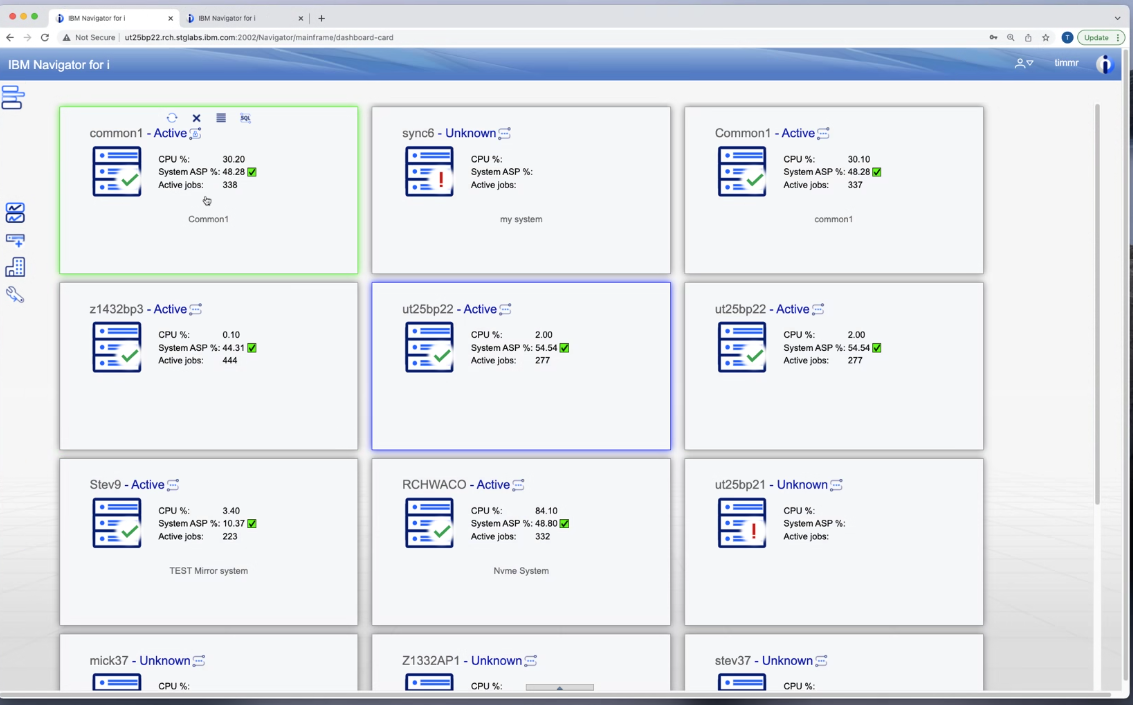This screenshot has width=1133, height=705.
Task: Click the timmr username in header
Action: pyautogui.click(x=1067, y=63)
